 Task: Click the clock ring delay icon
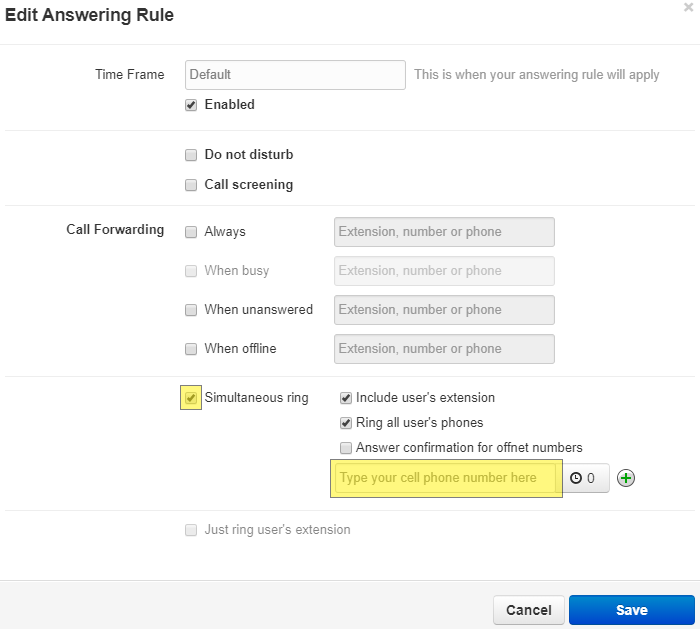point(576,478)
